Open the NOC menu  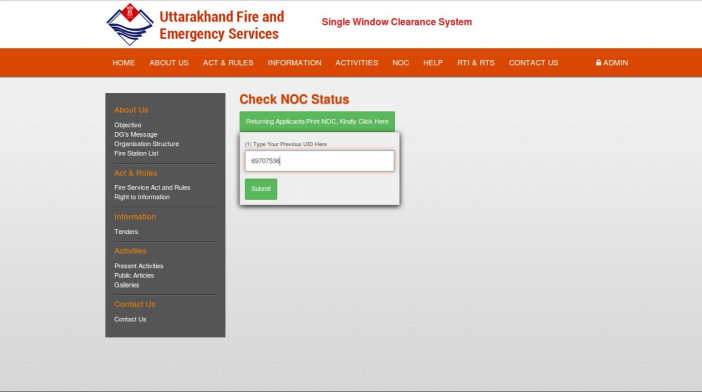click(401, 63)
